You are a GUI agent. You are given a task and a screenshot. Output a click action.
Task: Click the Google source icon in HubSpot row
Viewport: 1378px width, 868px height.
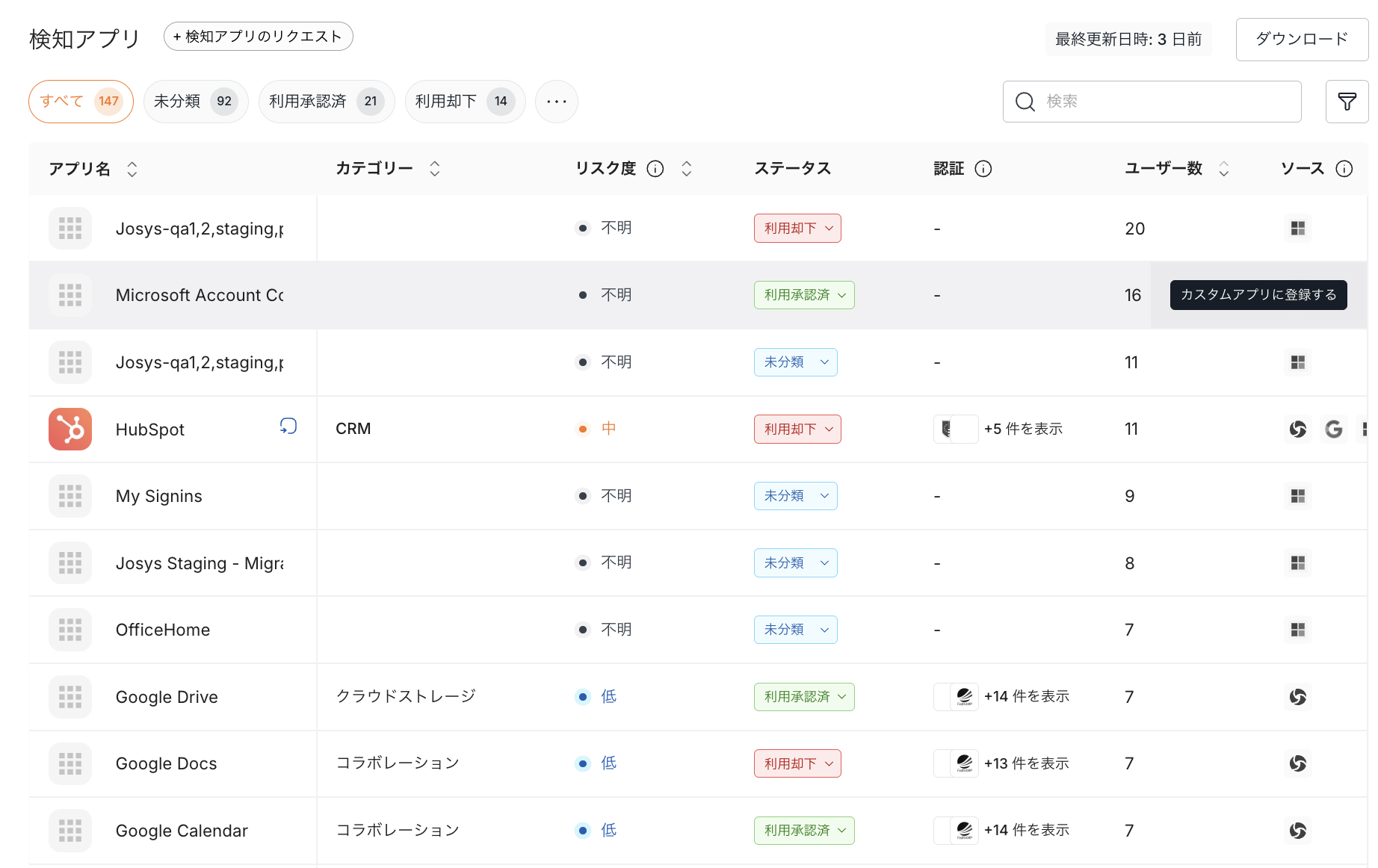coord(1334,429)
